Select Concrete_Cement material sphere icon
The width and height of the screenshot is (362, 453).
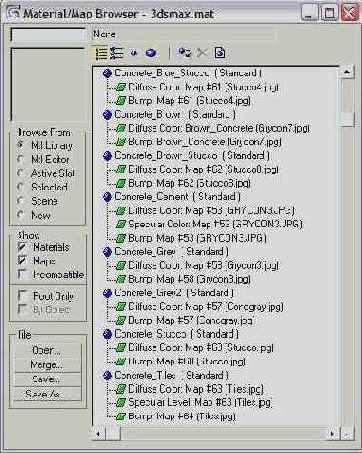(107, 197)
